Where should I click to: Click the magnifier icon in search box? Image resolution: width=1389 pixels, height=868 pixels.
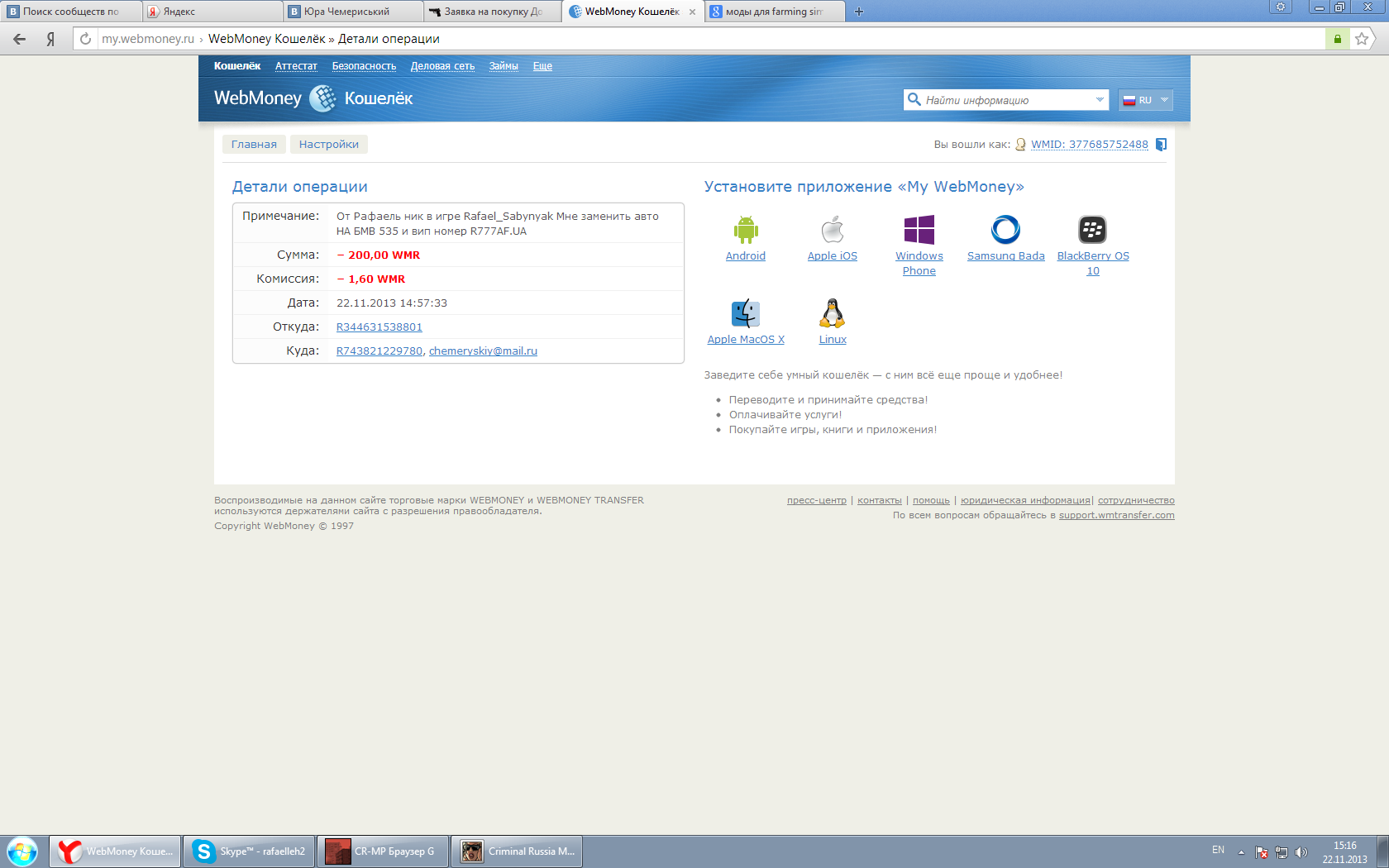914,100
